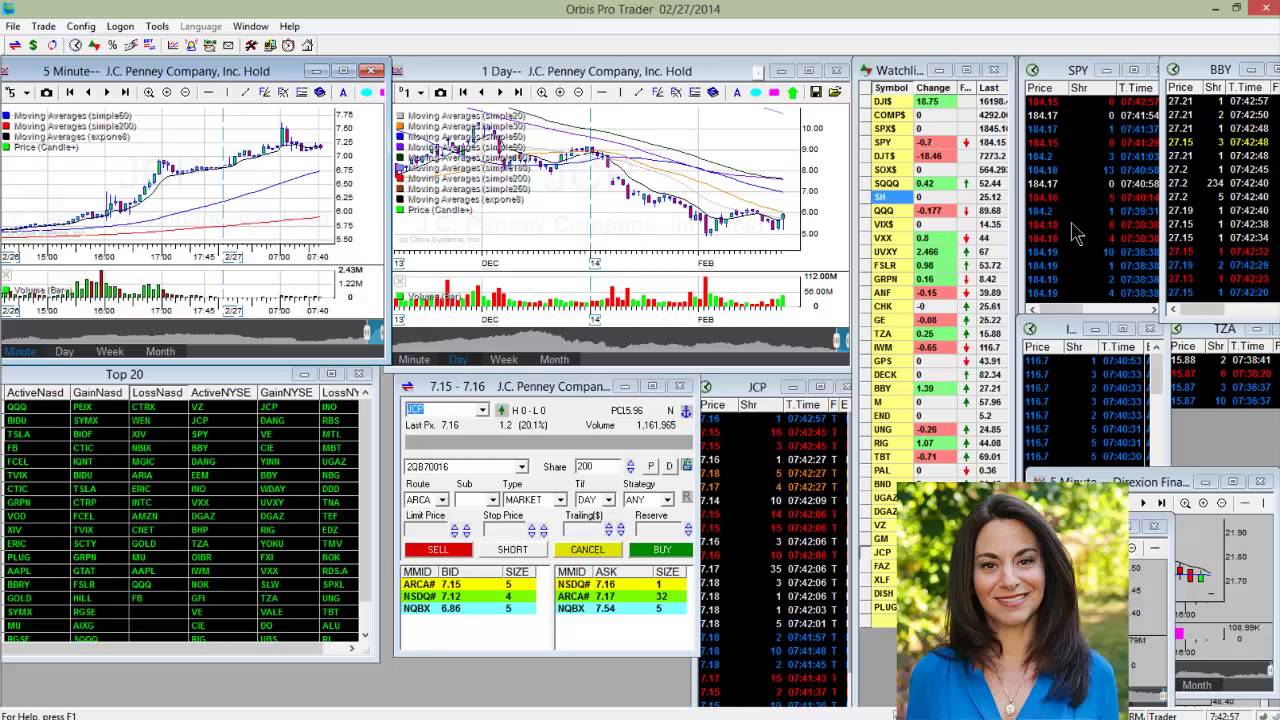Open the Trade menu

coord(43,26)
